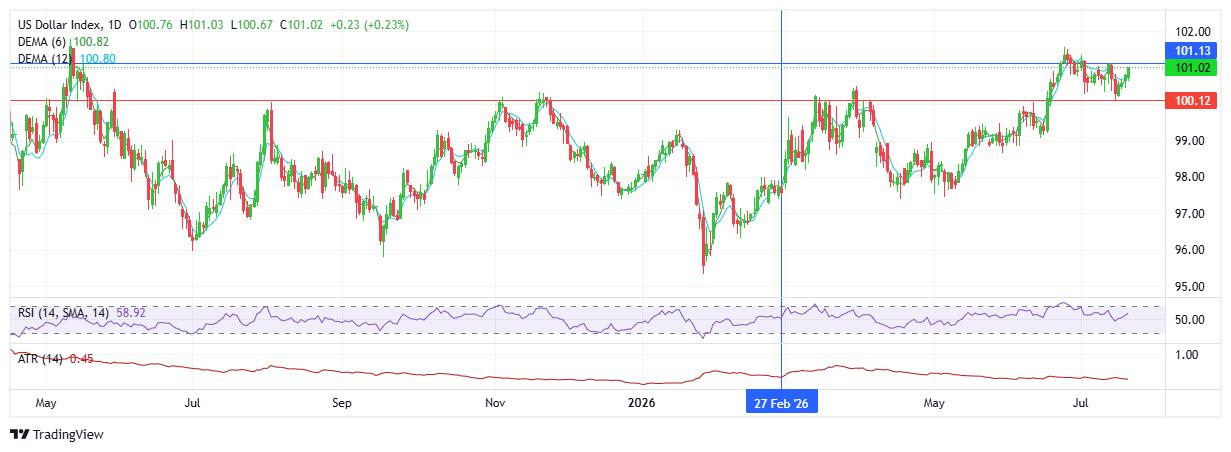Click the 2026 label on time axis

pos(641,403)
